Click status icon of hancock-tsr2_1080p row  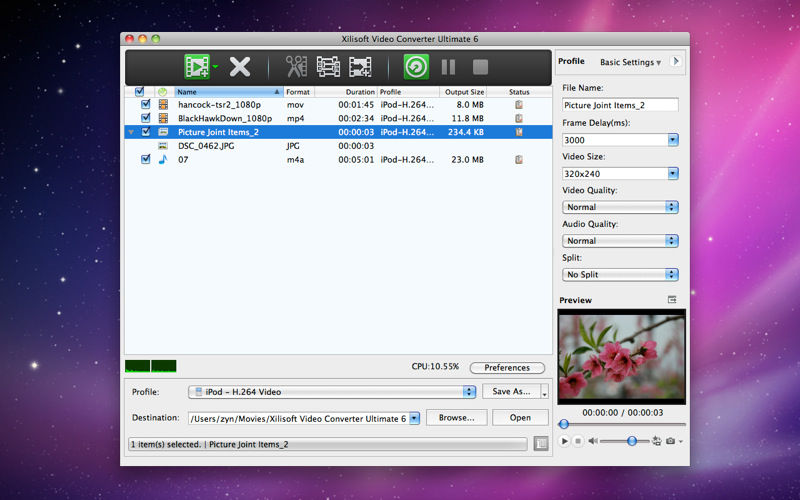tap(519, 105)
